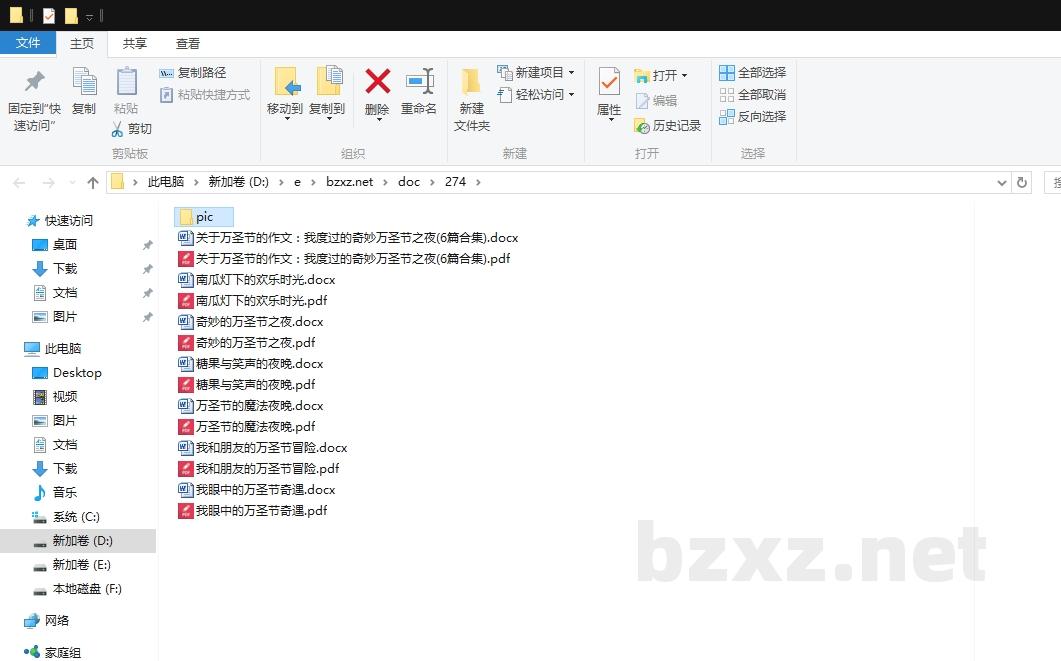Expand the 新建项目 dropdown arrow
Screen dimensions: 1061x661
point(570,72)
